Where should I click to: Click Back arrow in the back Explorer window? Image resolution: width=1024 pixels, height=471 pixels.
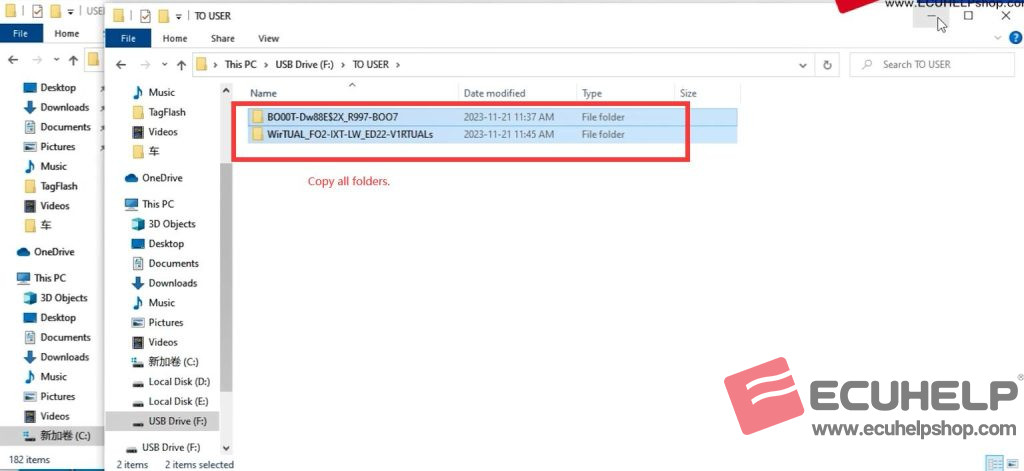12,60
